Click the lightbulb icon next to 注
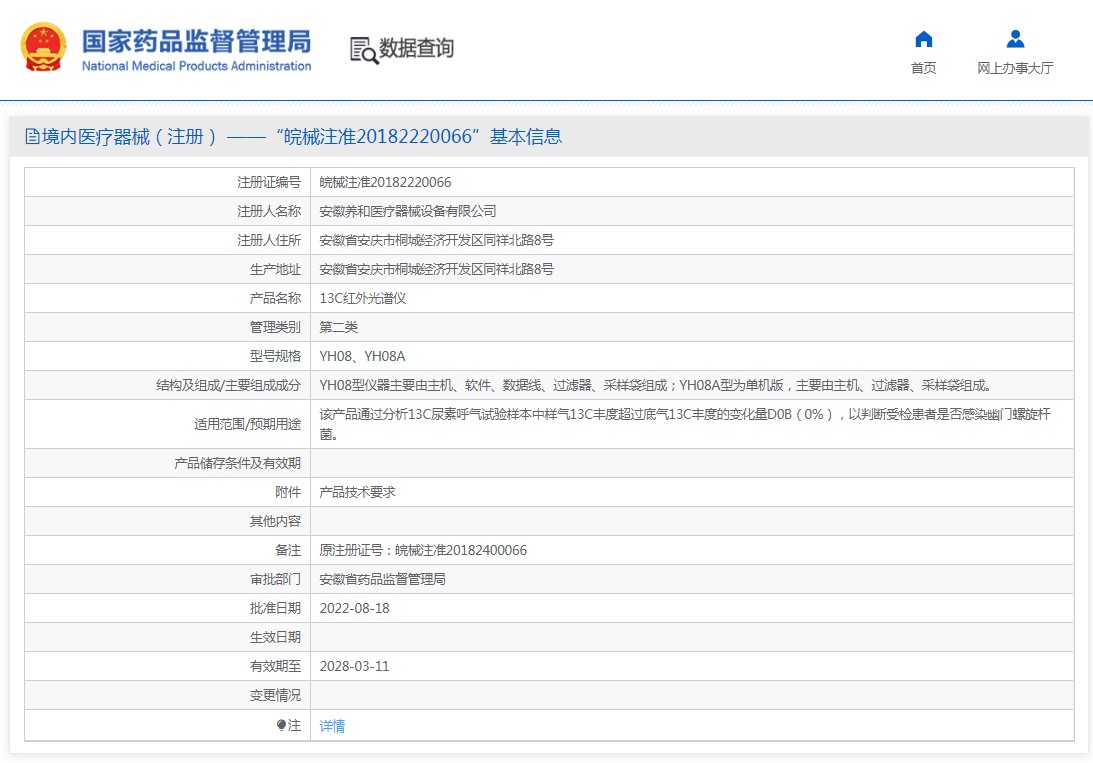This screenshot has height=763, width=1093. pos(281,725)
